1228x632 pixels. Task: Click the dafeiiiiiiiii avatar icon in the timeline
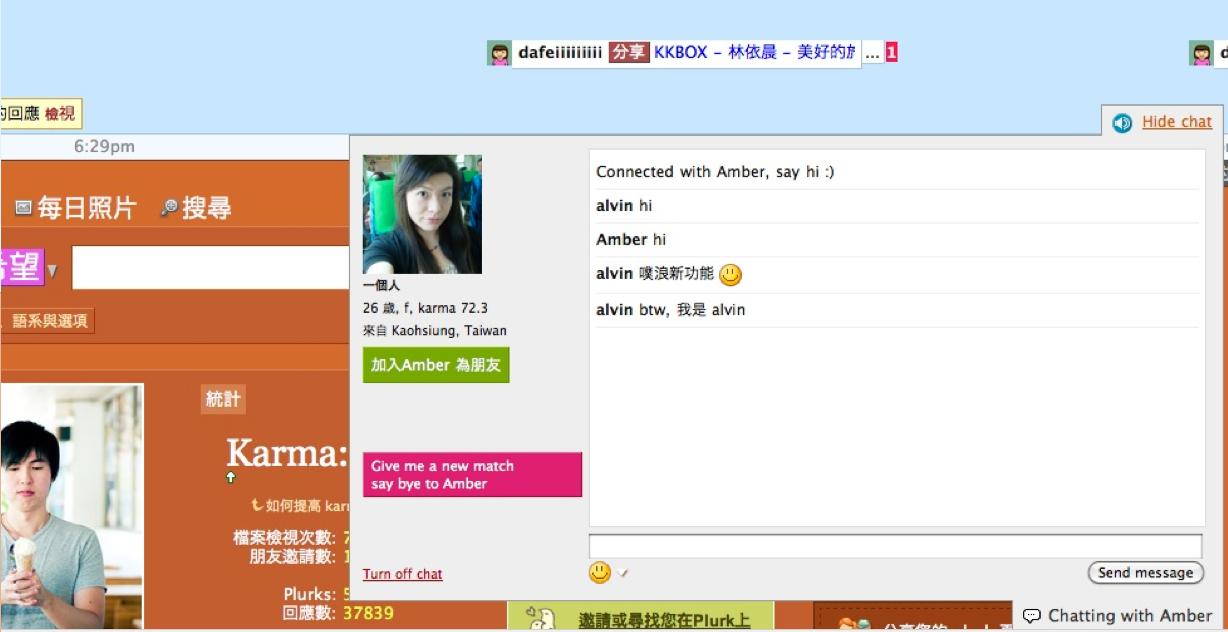click(499, 53)
